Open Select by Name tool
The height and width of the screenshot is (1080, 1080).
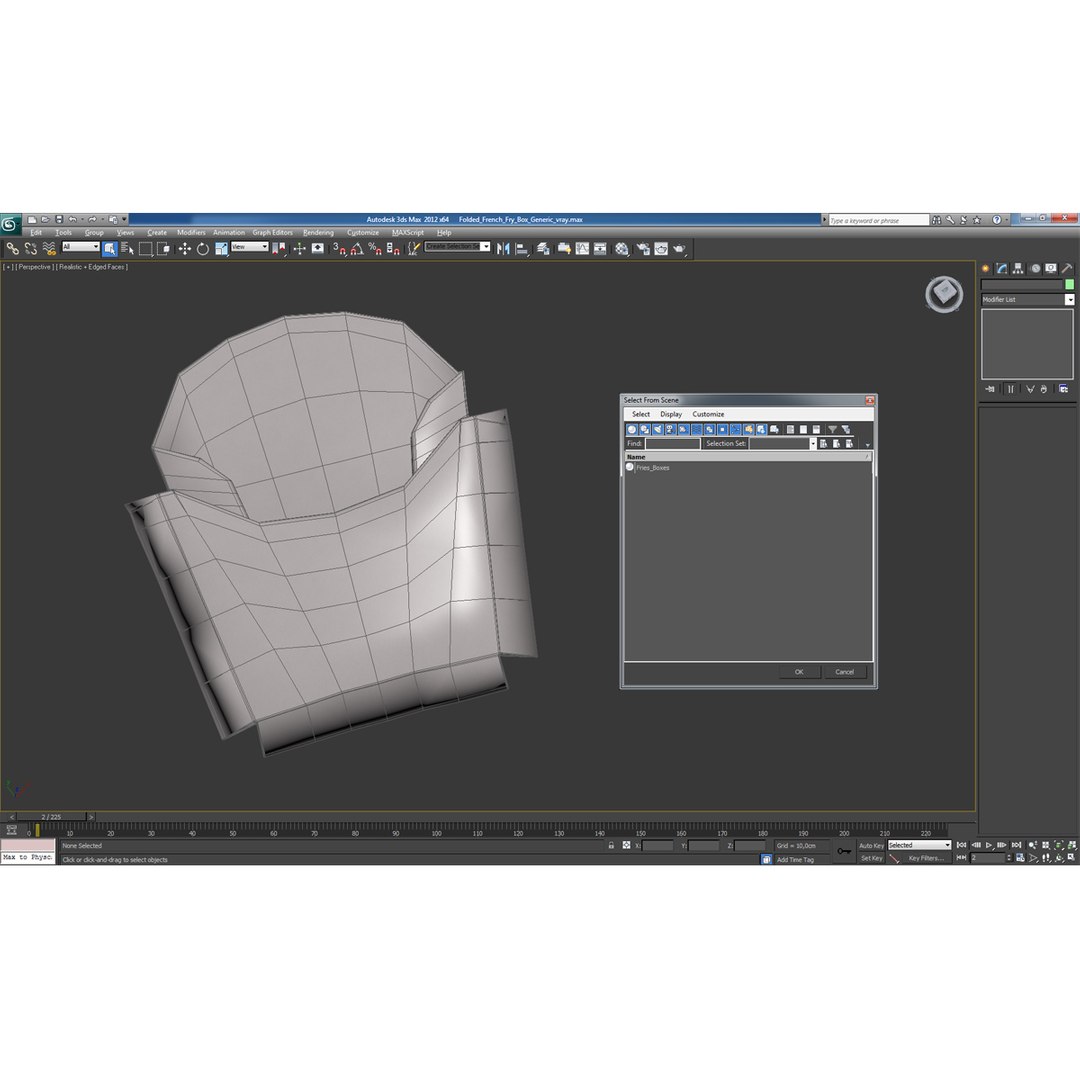[x=127, y=249]
